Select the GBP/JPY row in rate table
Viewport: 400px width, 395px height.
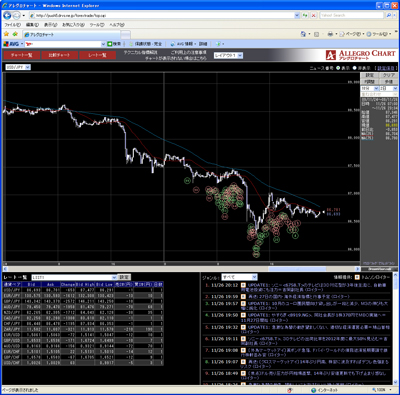point(83,301)
